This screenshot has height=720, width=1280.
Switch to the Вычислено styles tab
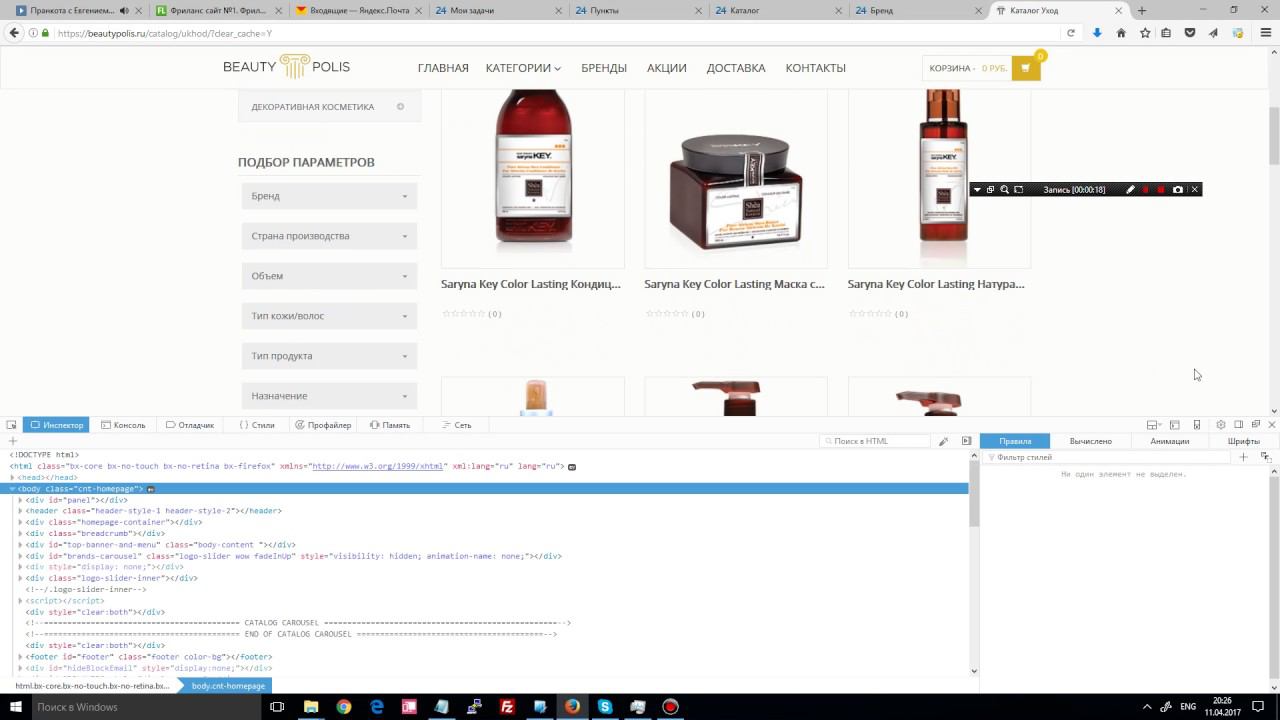(1090, 441)
